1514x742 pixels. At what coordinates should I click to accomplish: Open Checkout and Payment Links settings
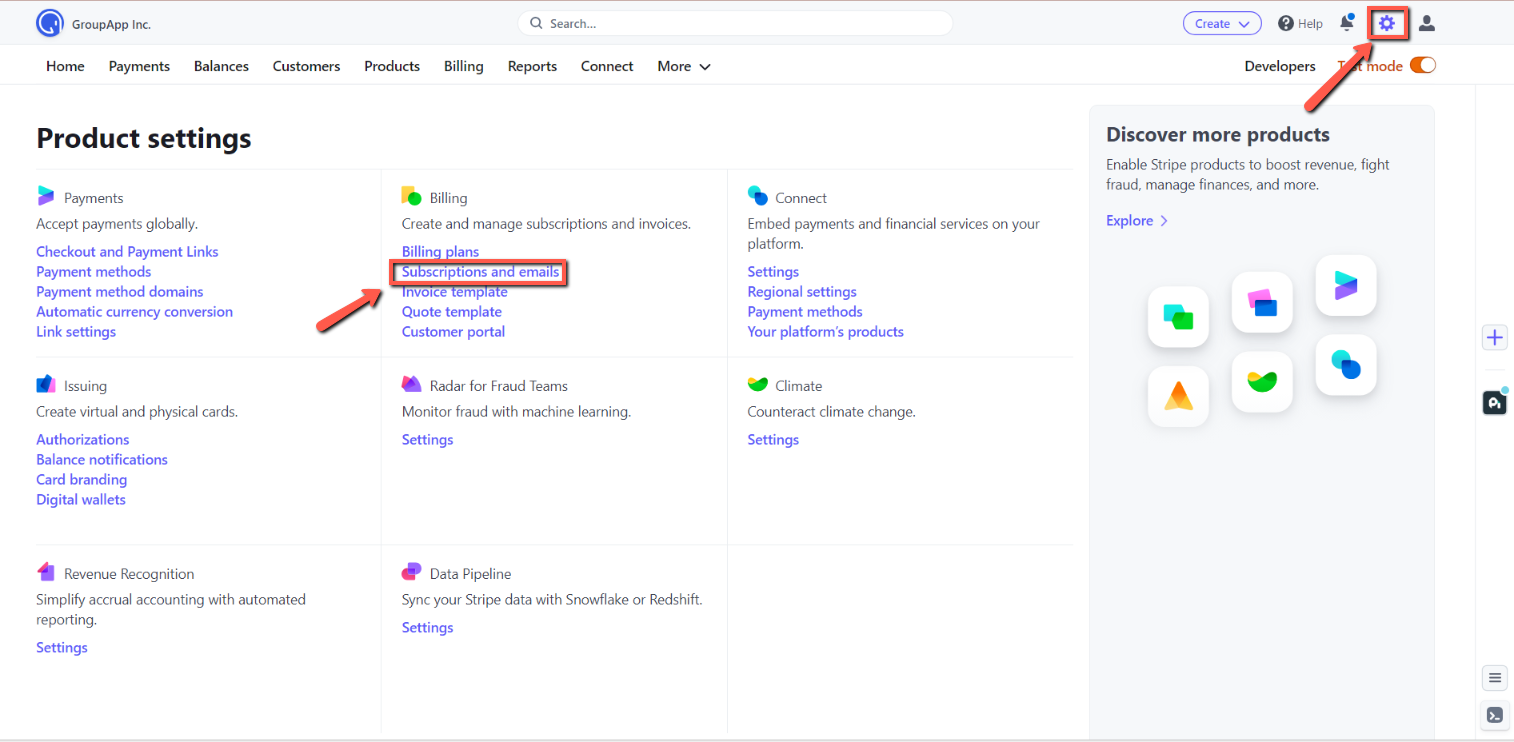point(127,252)
